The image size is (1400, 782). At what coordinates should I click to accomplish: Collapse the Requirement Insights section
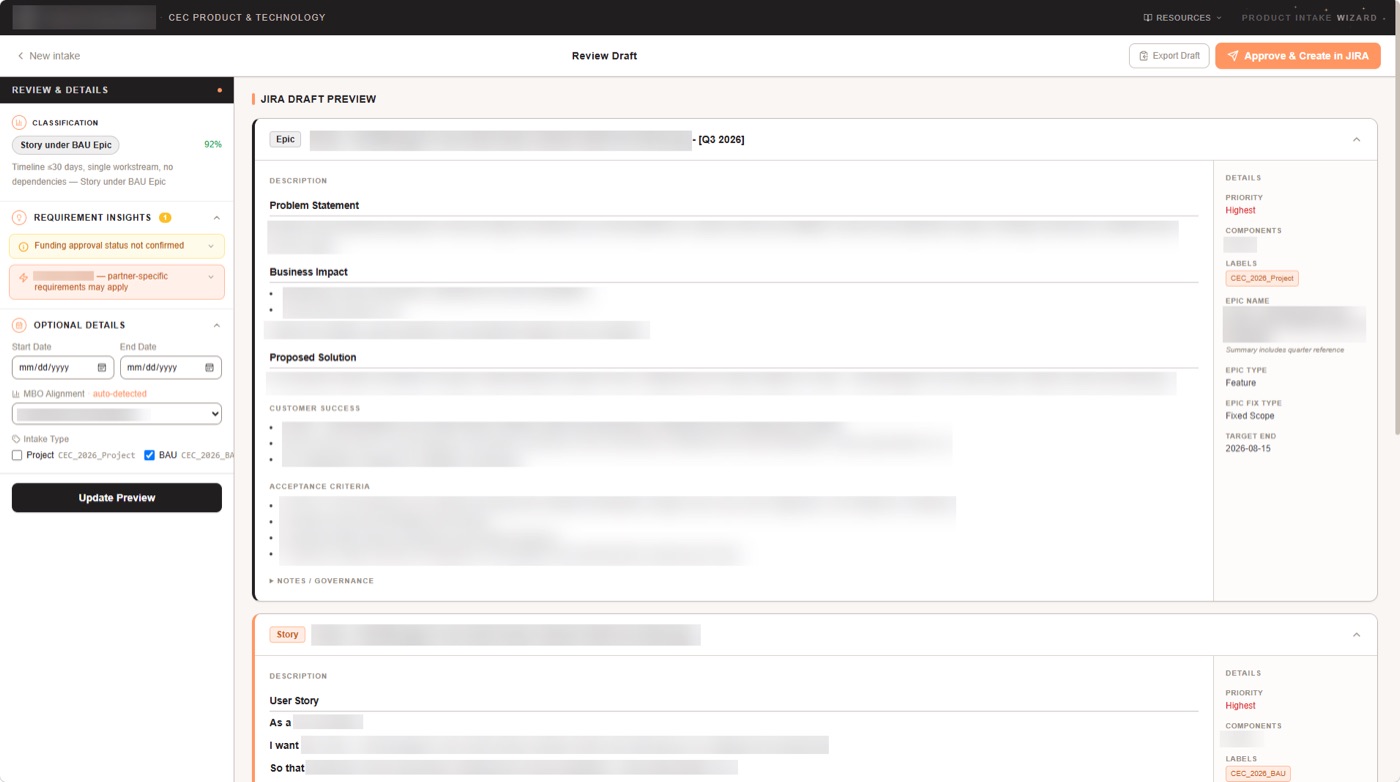pos(216,217)
